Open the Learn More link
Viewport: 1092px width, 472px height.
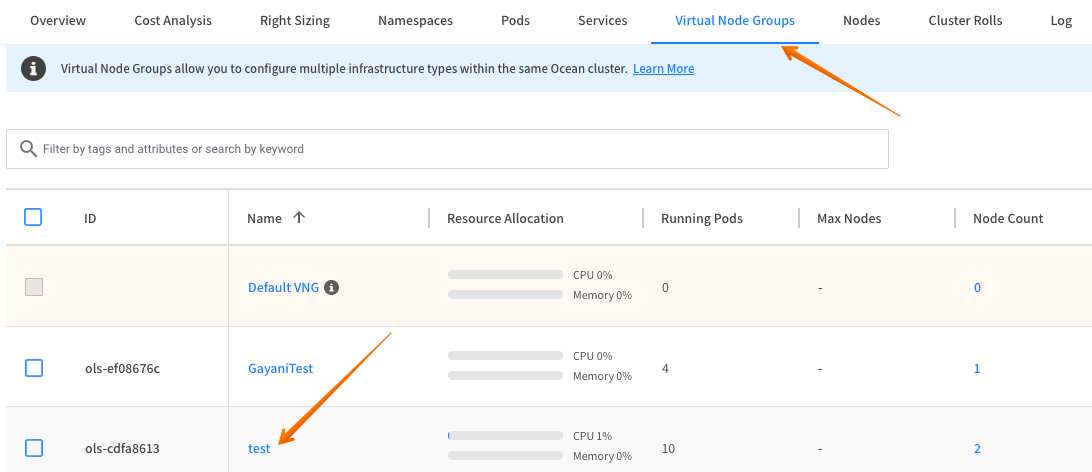click(x=663, y=69)
